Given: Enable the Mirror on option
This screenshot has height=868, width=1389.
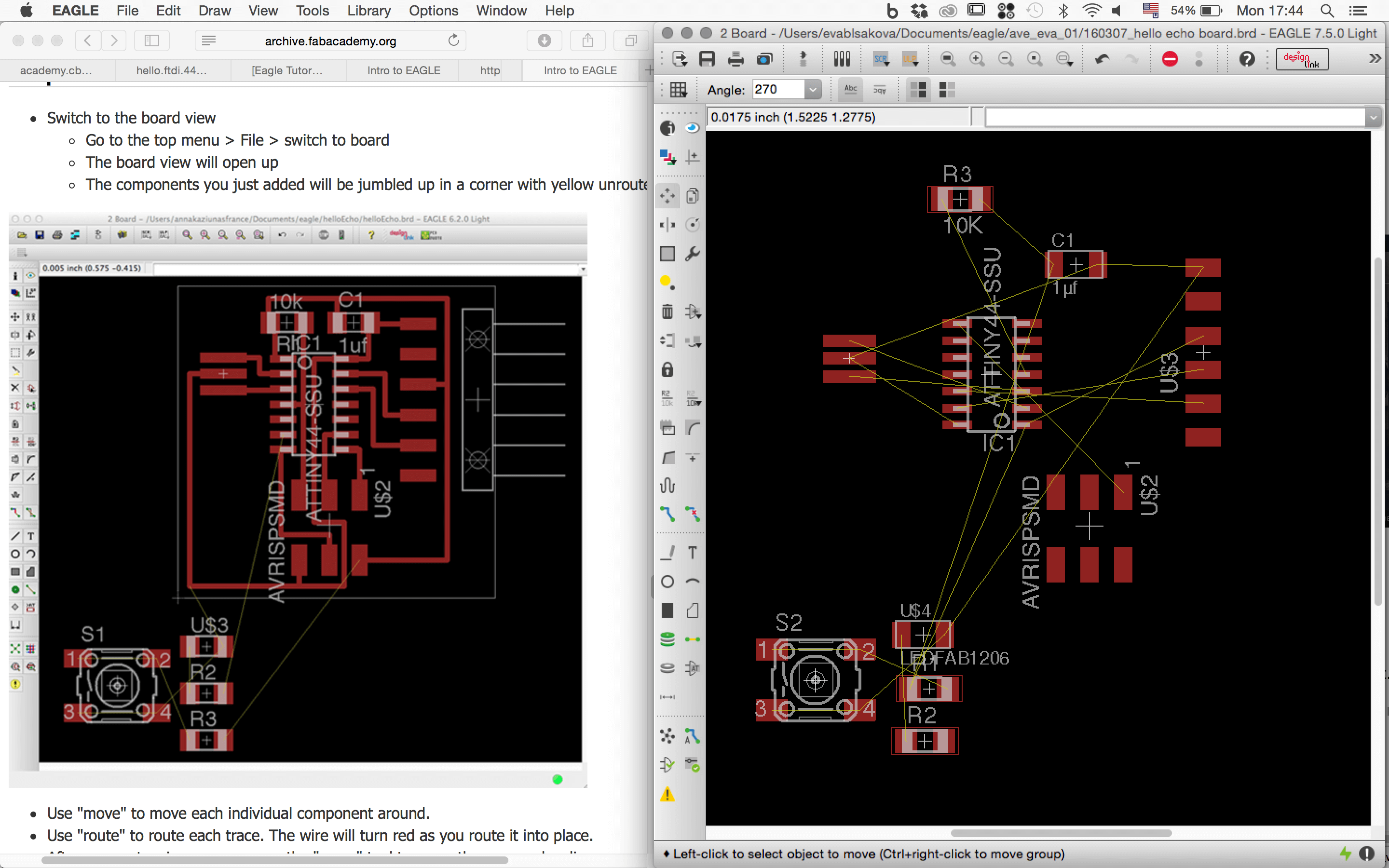Looking at the screenshot, I should (x=946, y=90).
